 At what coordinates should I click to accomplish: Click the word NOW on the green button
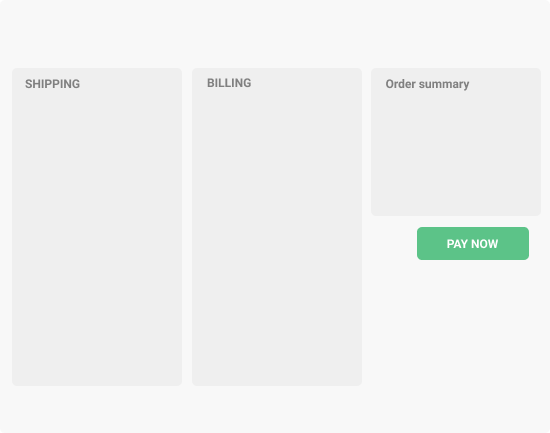(485, 244)
